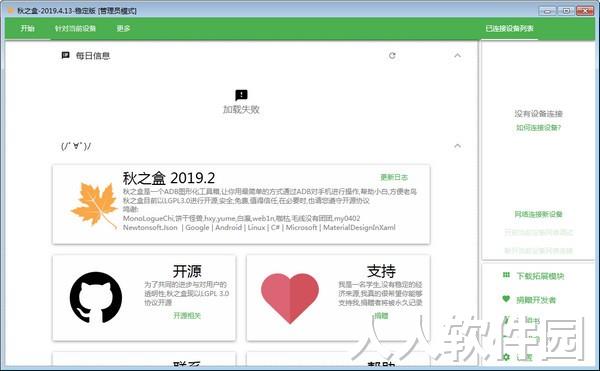Select the 更多 tab
This screenshot has height=371, width=600.
tap(123, 28)
